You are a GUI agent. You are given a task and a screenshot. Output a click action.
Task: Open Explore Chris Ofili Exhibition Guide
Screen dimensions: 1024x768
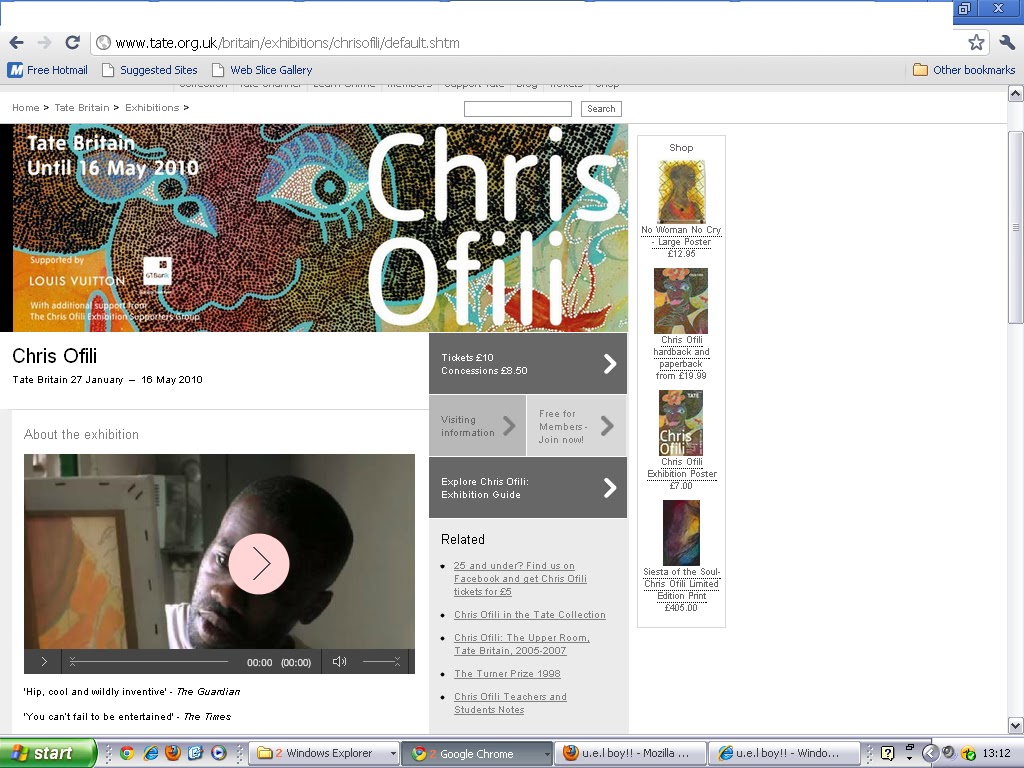[528, 488]
